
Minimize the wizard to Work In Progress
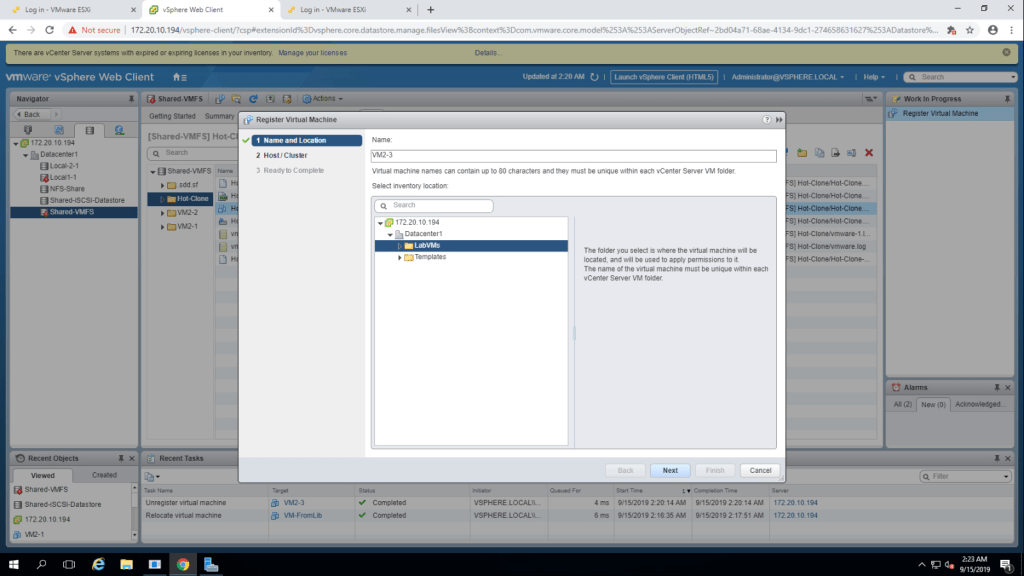(x=778, y=119)
